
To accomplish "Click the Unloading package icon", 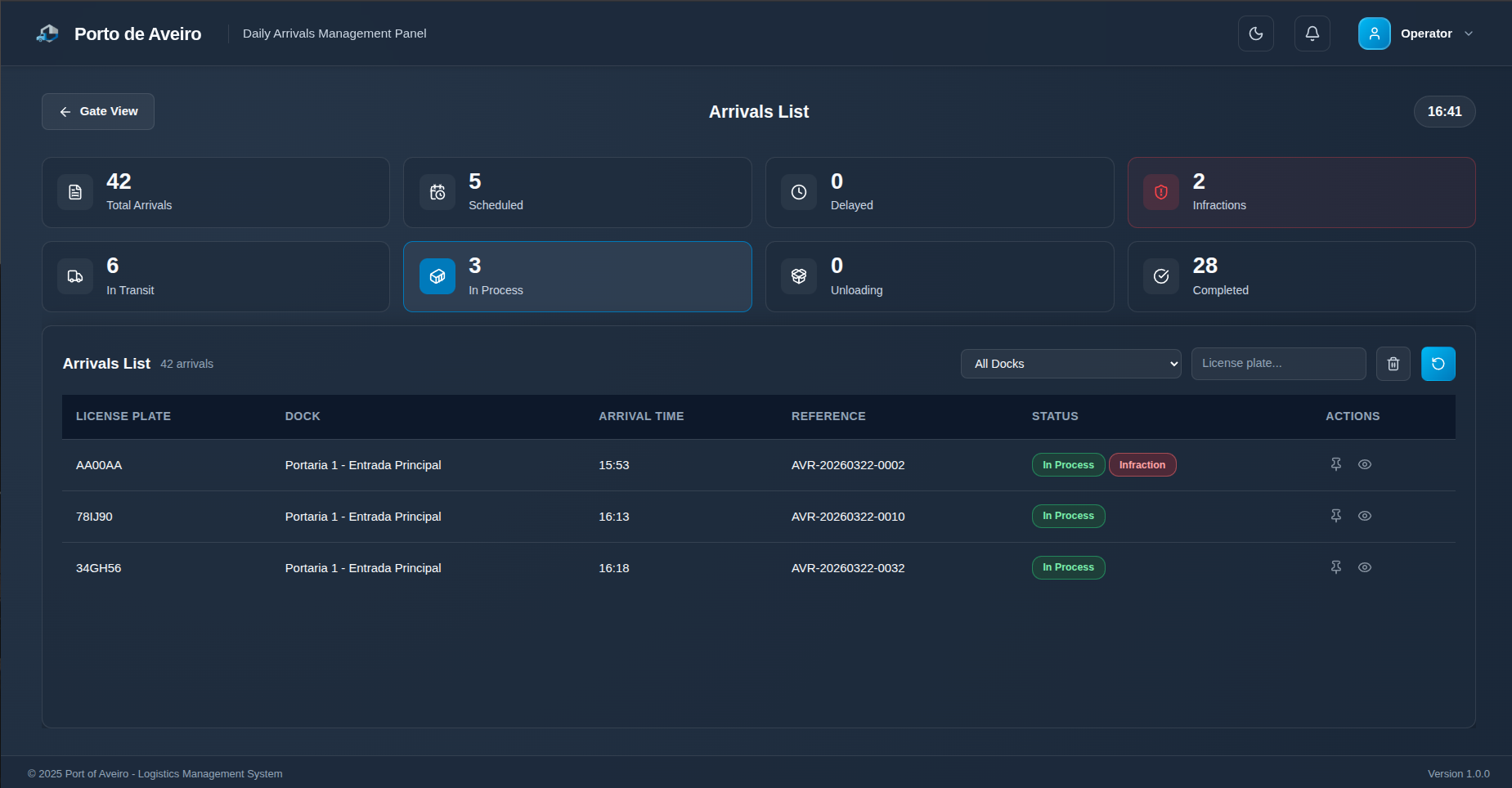I will point(799,276).
